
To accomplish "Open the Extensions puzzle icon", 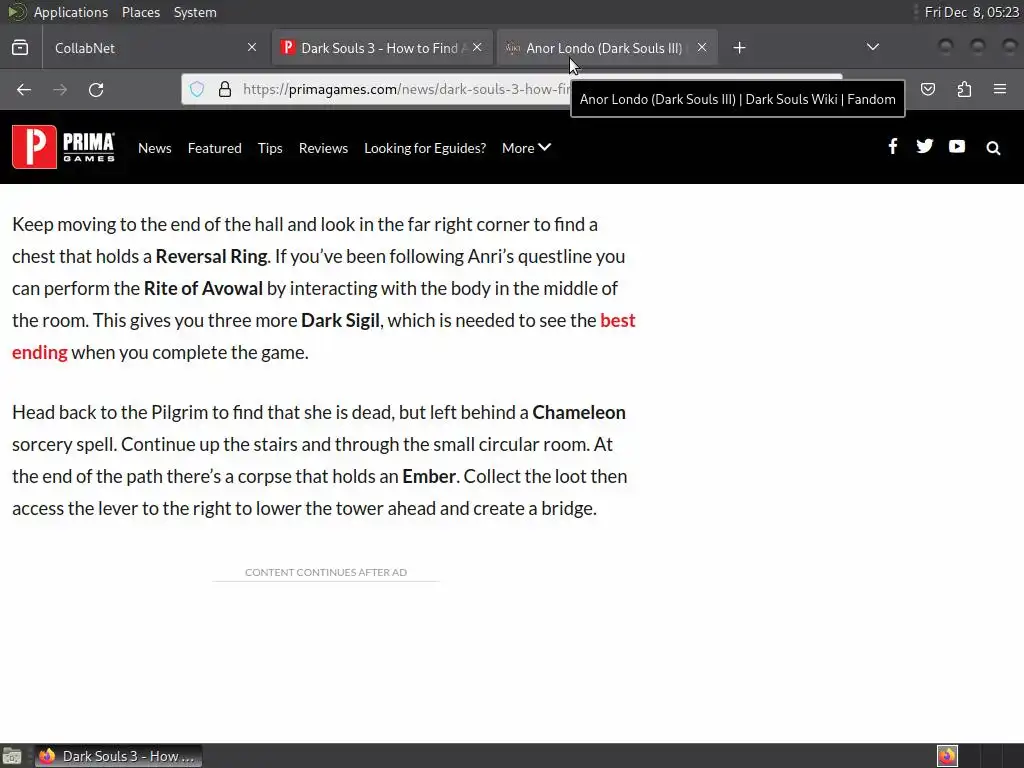I will [x=964, y=89].
